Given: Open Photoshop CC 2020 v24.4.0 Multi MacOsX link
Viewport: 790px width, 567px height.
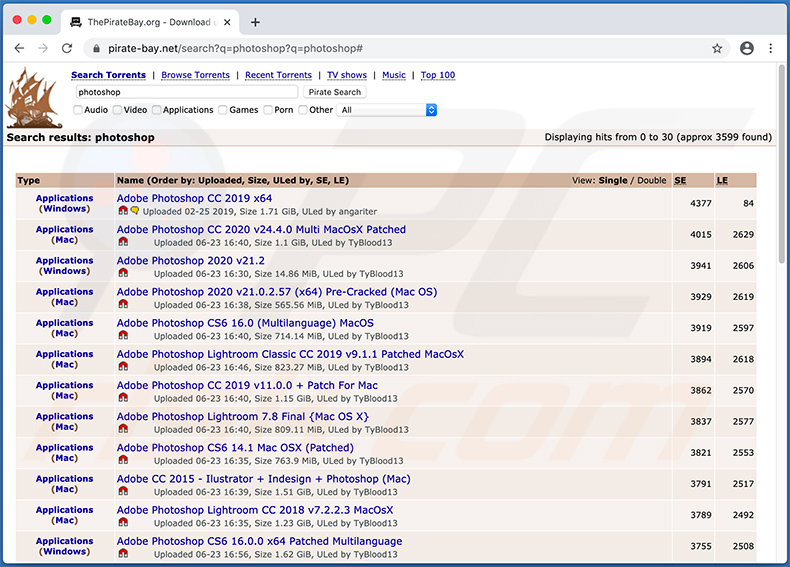Looking at the screenshot, I should [261, 230].
